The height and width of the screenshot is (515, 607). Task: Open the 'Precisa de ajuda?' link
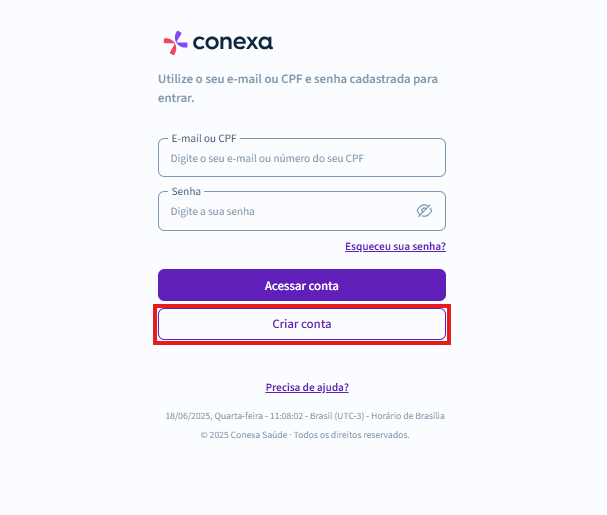[x=307, y=387]
